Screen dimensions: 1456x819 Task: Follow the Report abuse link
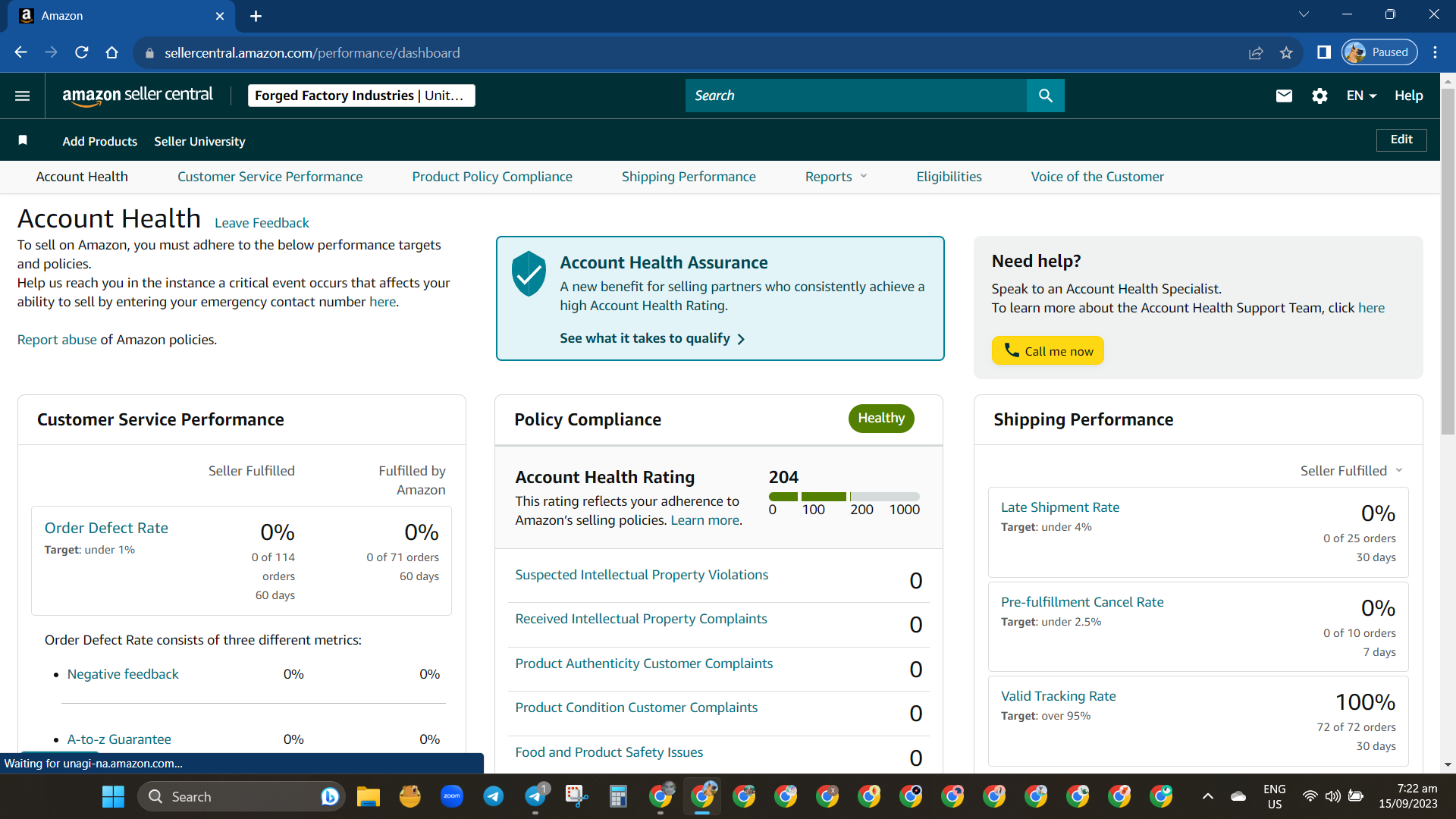pos(57,340)
